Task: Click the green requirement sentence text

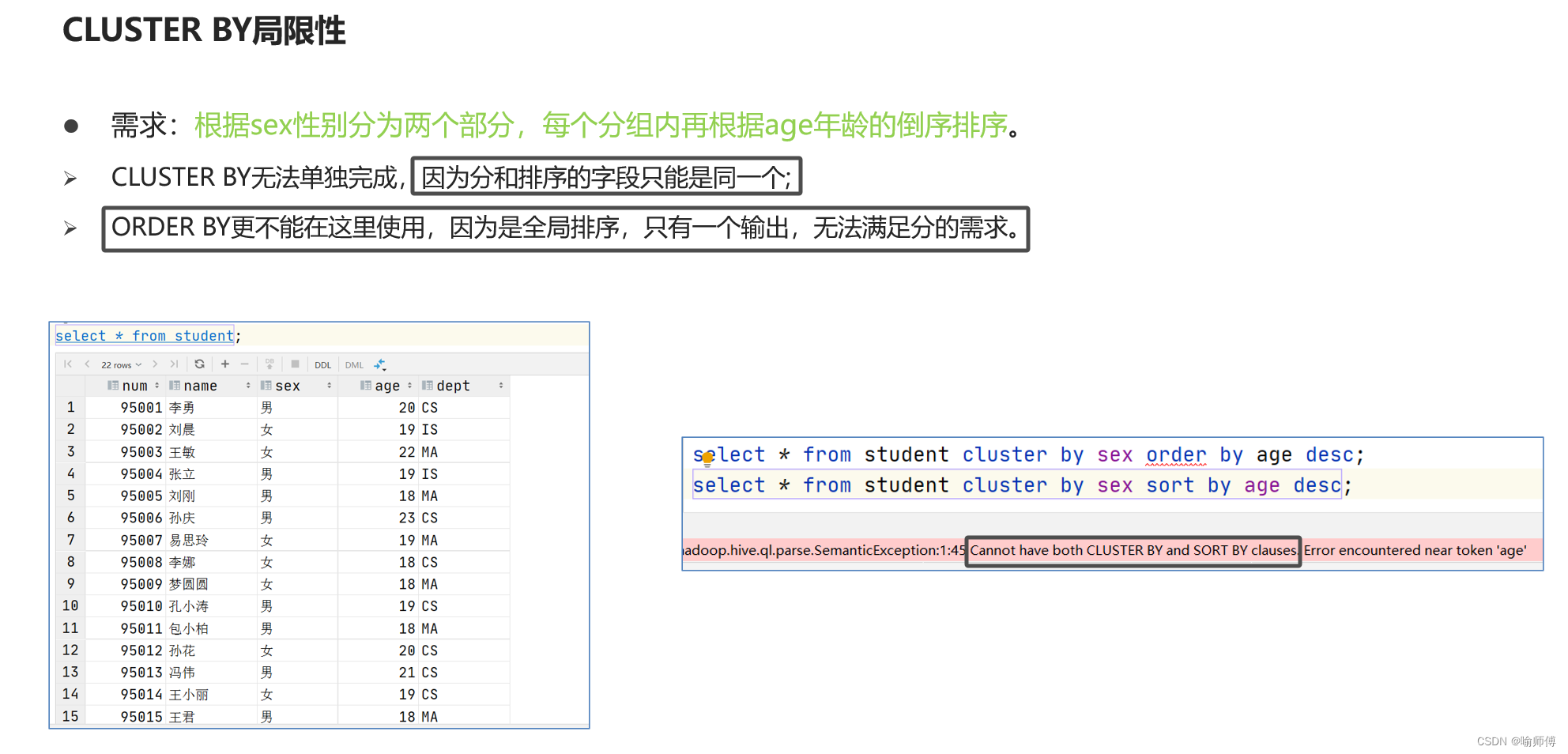Action: point(601,125)
